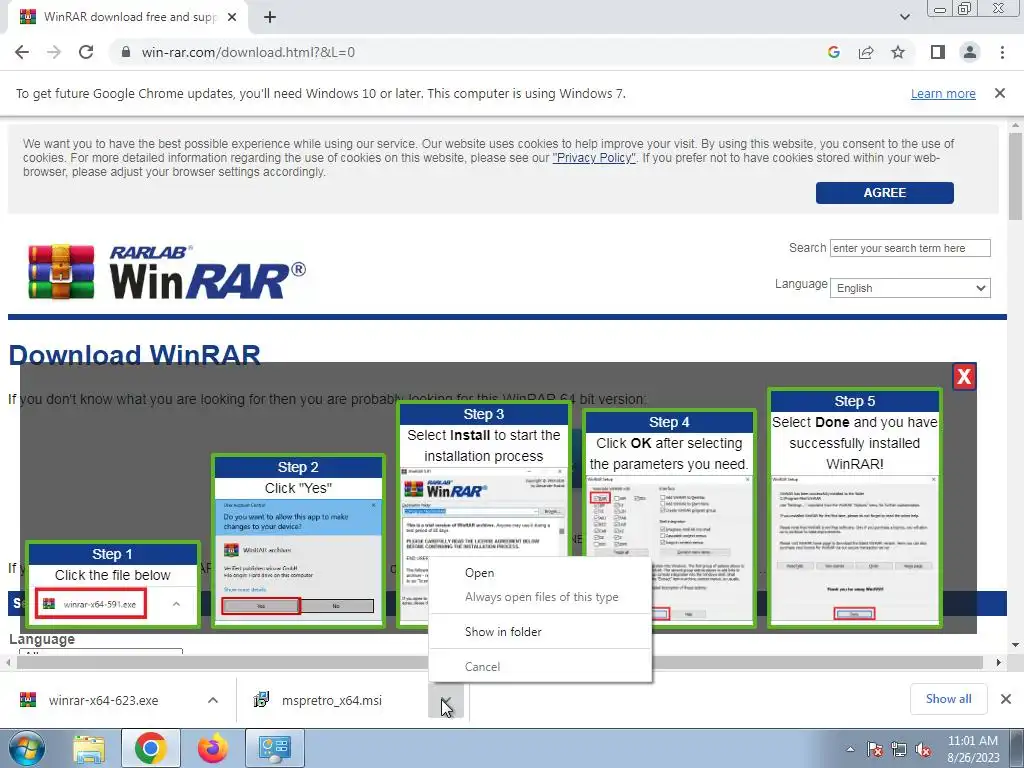
Task: Click the Step 1 winrar-x64-591.exe image
Action: pyautogui.click(x=91, y=604)
